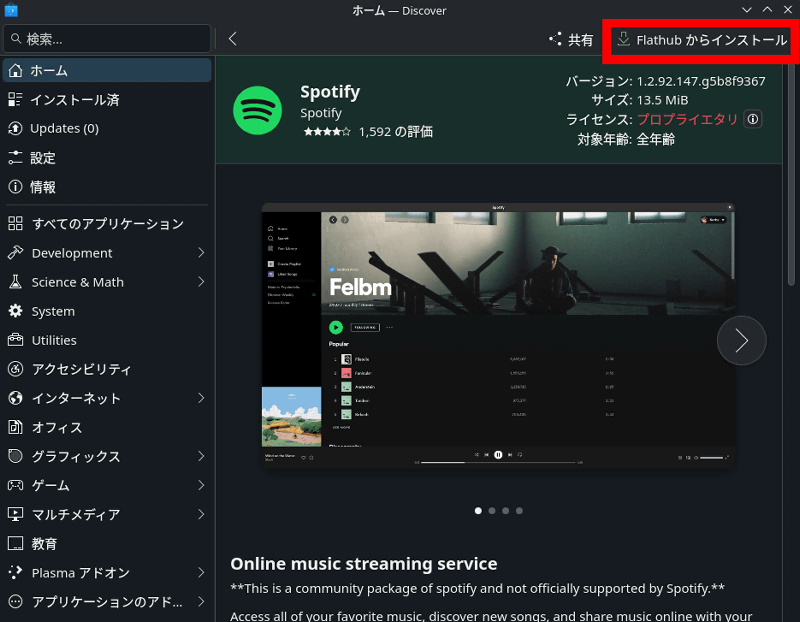Select the fourth screenshot page dot
800x622 pixels.
pos(519,510)
